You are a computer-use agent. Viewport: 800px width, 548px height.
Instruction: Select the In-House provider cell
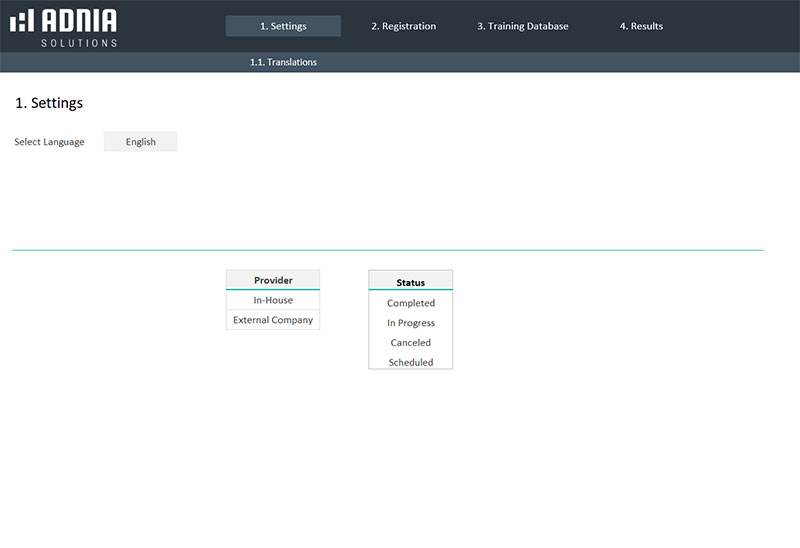(x=273, y=300)
